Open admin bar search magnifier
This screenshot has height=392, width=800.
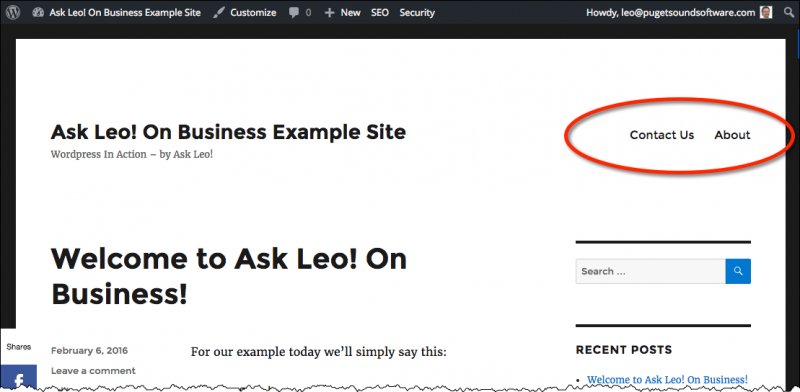coord(789,13)
